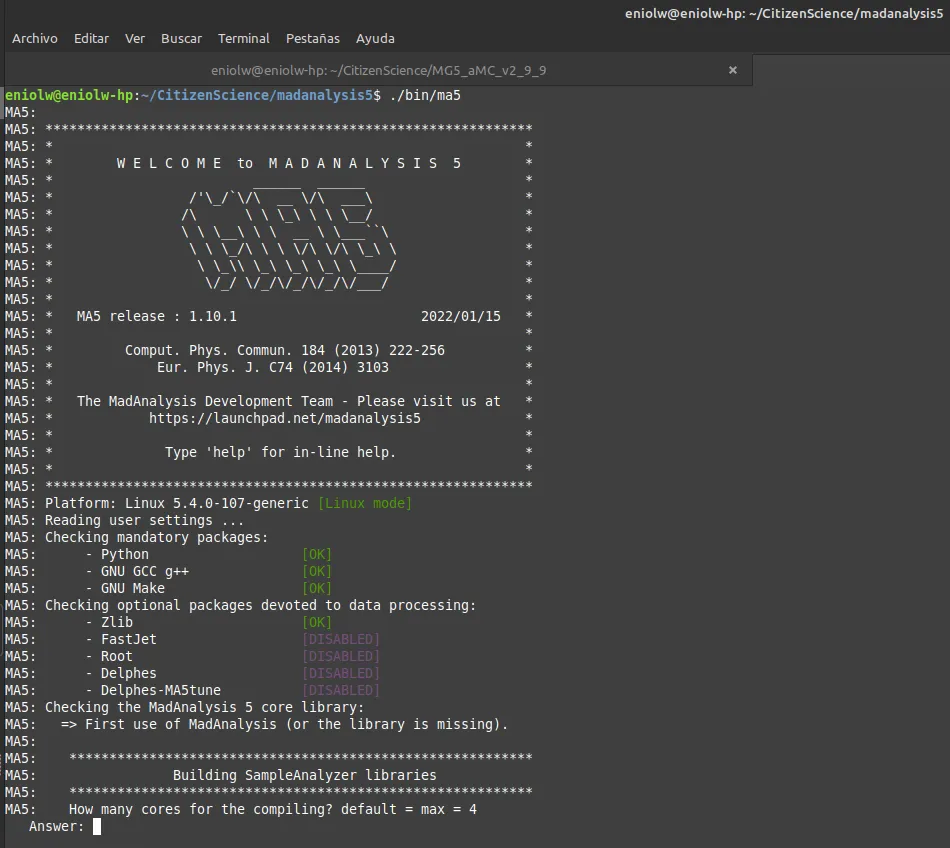This screenshot has width=950, height=848.
Task: Click the [OK] status next to Zlib
Action: (x=317, y=622)
